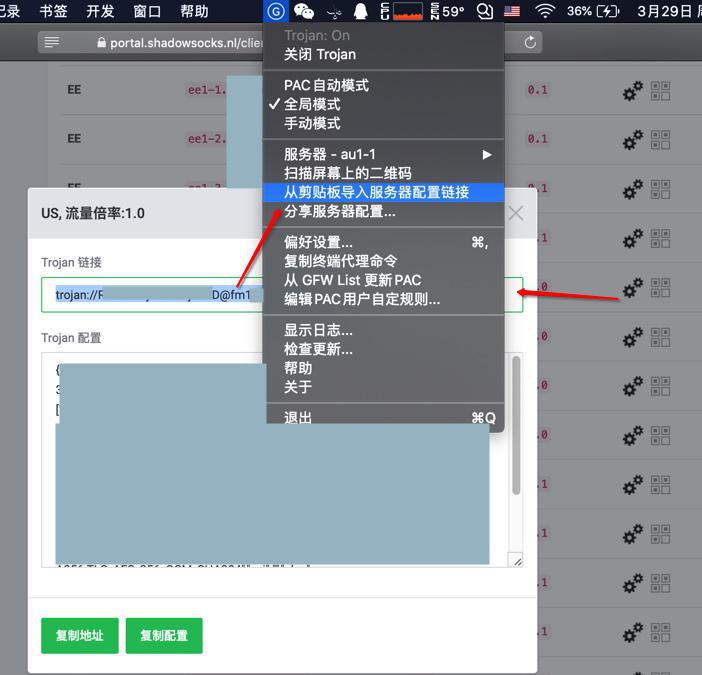This screenshot has height=675, width=702.
Task: Choose 帮助 in the Trojan dropdown menu
Action: click(383, 368)
